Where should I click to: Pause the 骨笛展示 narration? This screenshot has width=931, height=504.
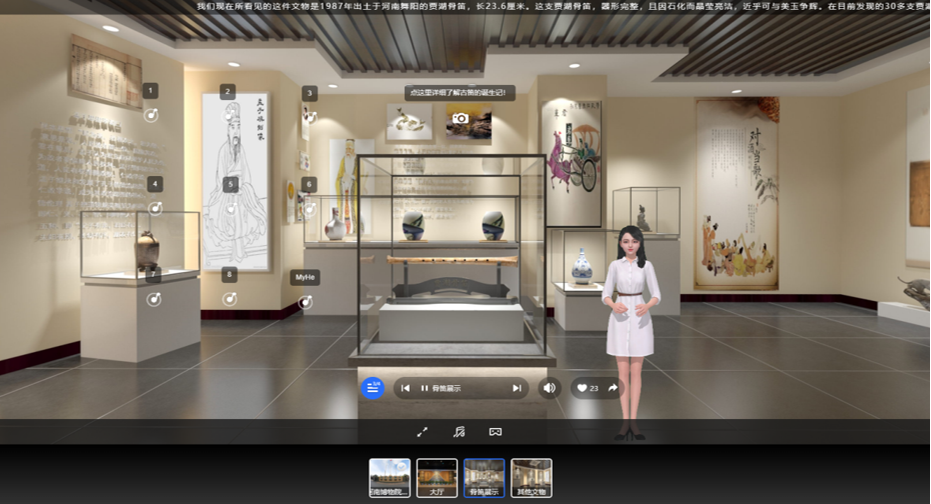pos(424,388)
